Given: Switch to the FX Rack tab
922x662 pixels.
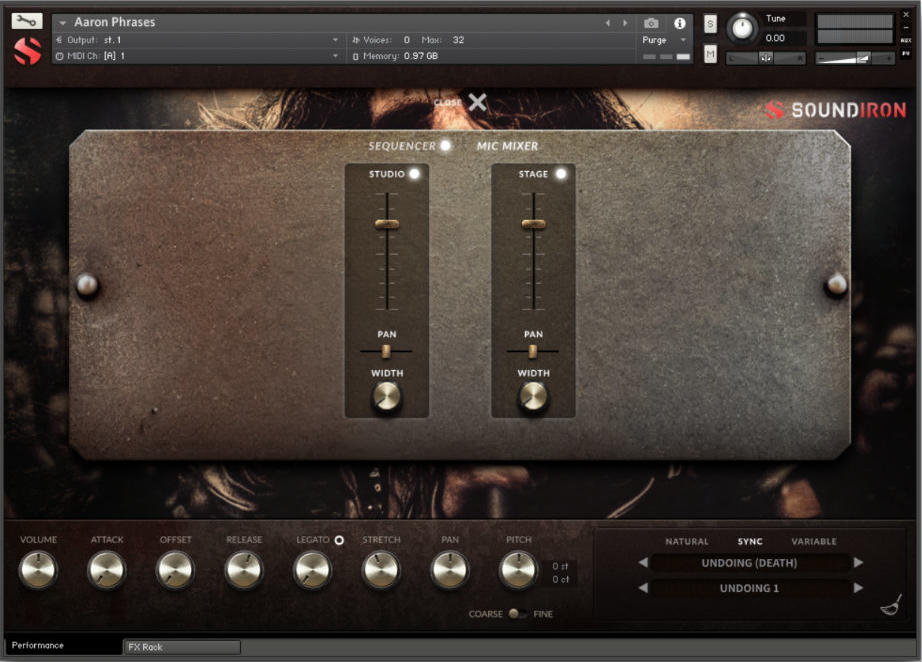Looking at the screenshot, I should (x=180, y=647).
